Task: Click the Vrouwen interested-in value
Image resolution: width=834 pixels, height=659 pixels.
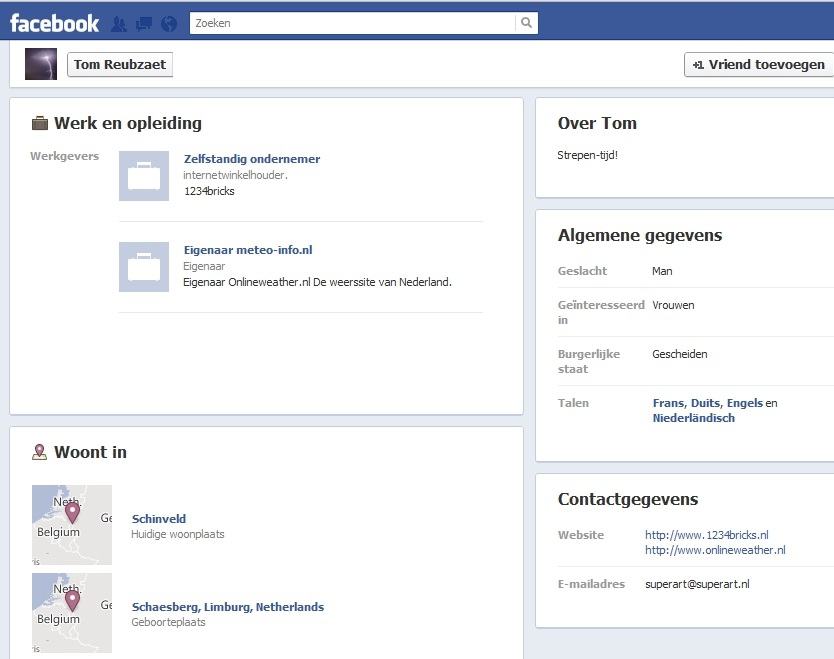Action: pos(673,305)
